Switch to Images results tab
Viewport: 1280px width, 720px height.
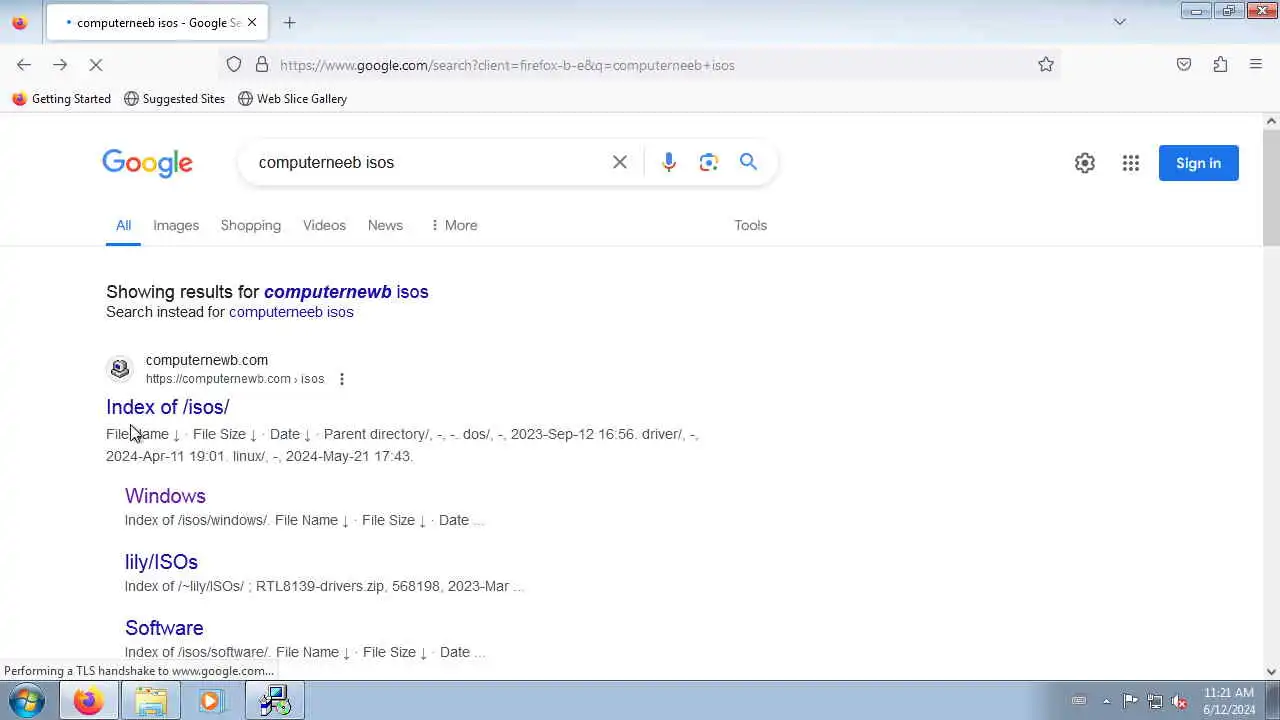(x=176, y=225)
